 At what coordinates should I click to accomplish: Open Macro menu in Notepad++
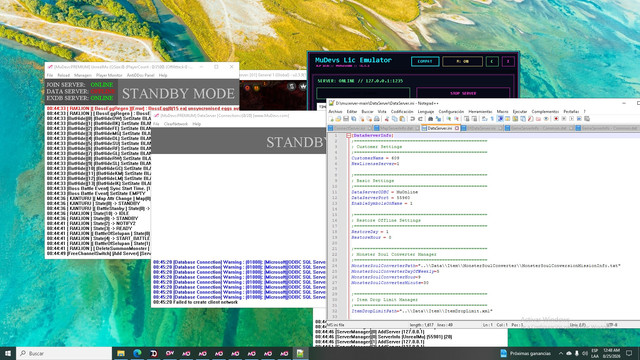coord(502,111)
